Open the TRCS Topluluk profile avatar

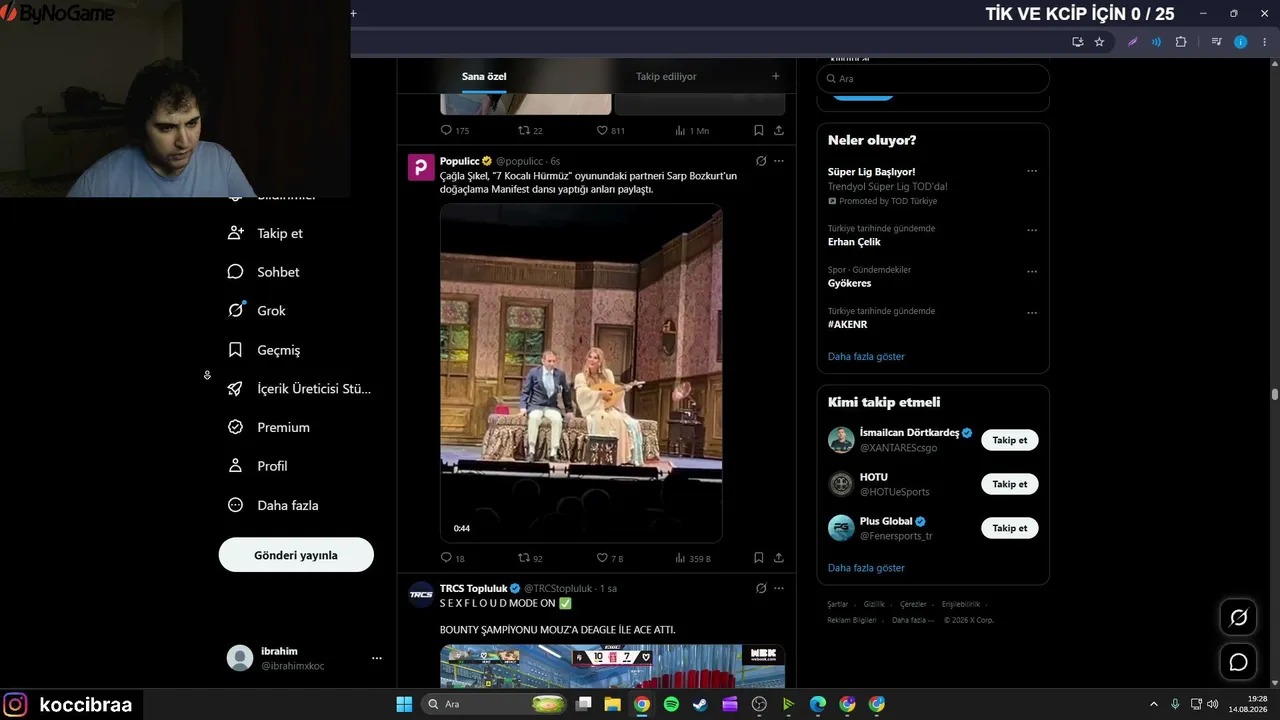[x=421, y=594]
